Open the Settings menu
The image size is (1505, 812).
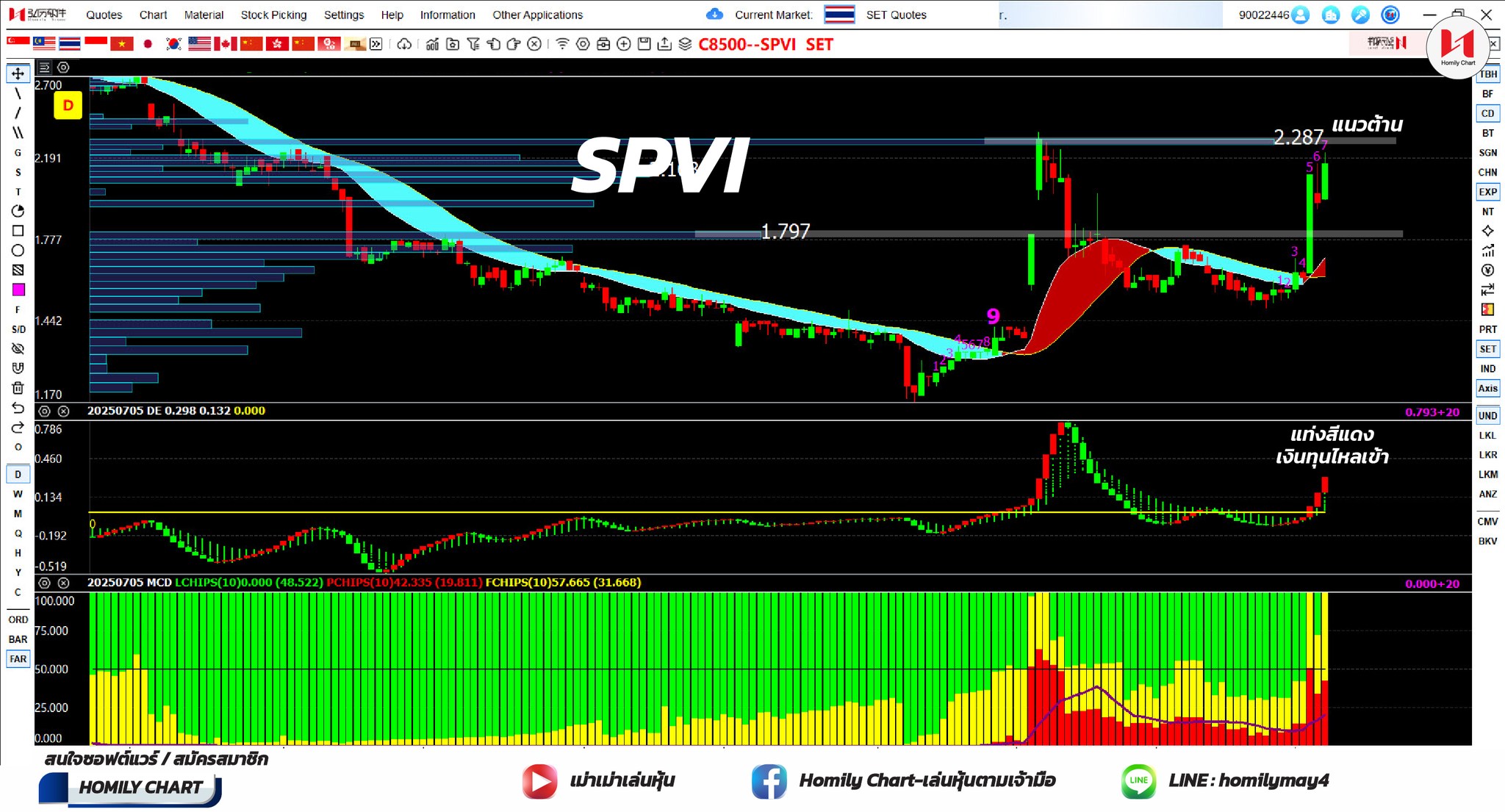coord(344,15)
